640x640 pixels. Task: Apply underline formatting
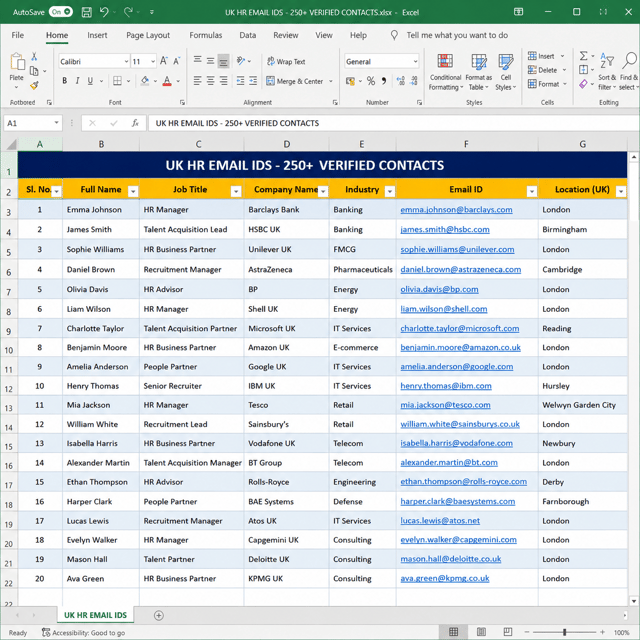[x=90, y=81]
